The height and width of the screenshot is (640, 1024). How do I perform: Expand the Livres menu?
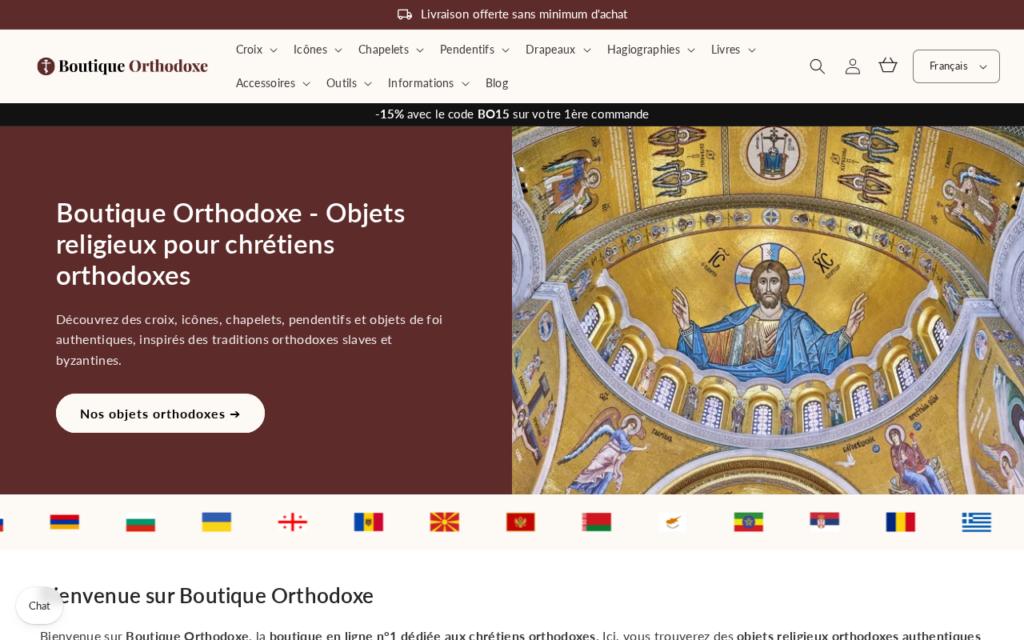(x=733, y=50)
